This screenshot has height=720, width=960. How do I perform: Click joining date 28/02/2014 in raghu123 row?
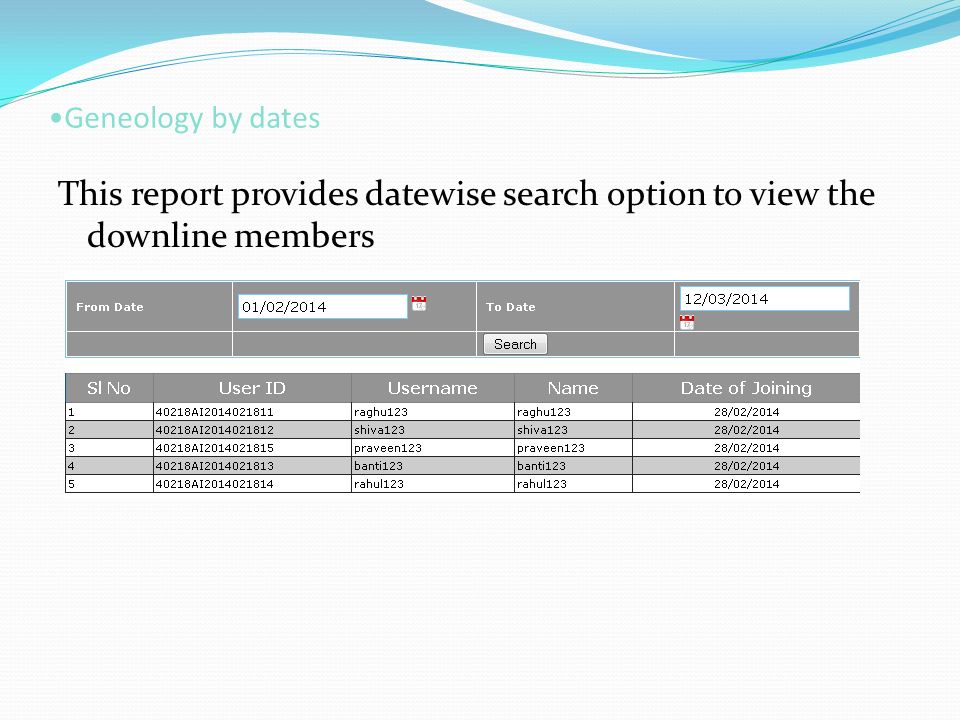[x=746, y=412]
